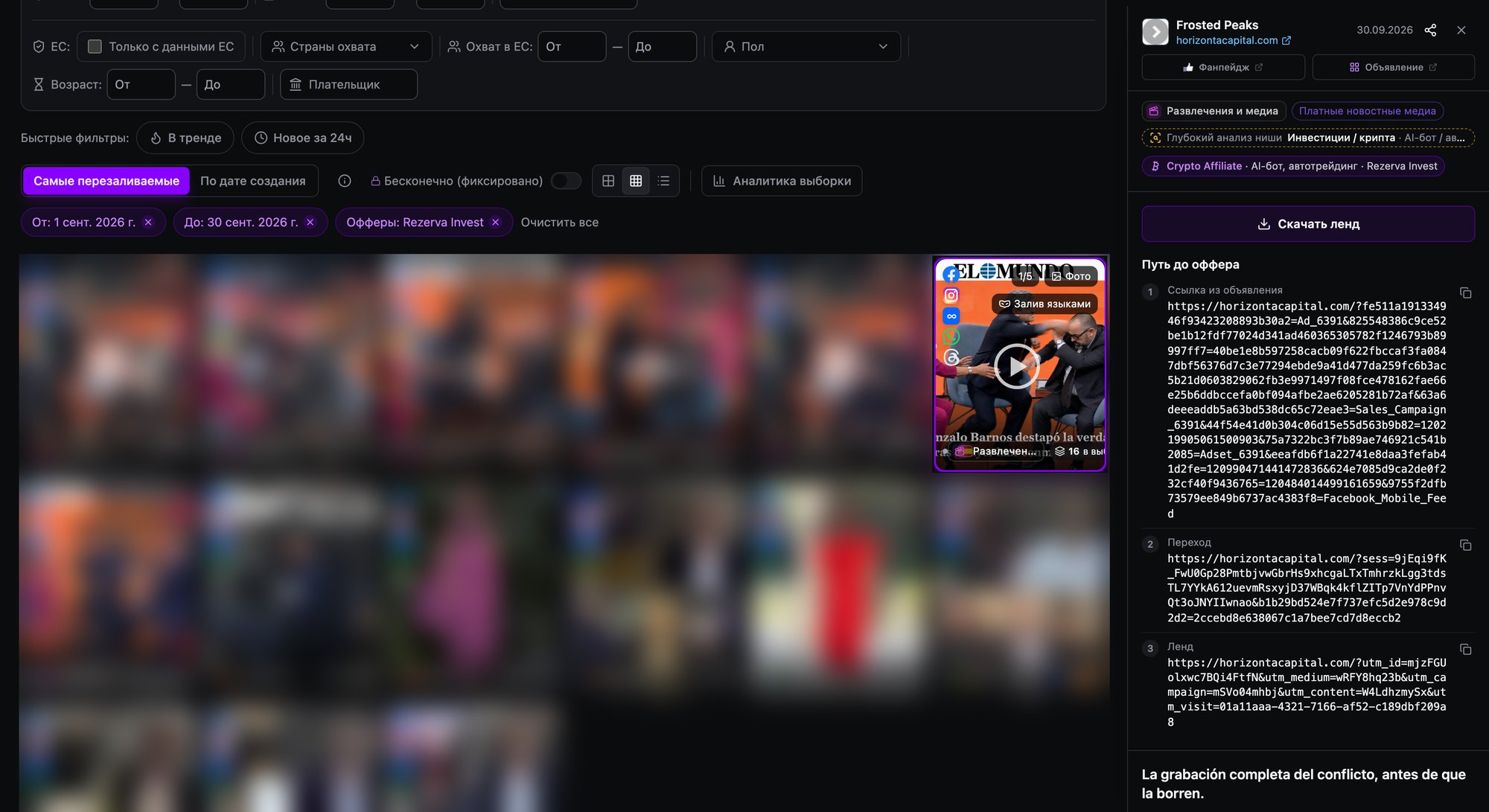Open the Frosted Peaks advertiser avatar

pos(1155,31)
